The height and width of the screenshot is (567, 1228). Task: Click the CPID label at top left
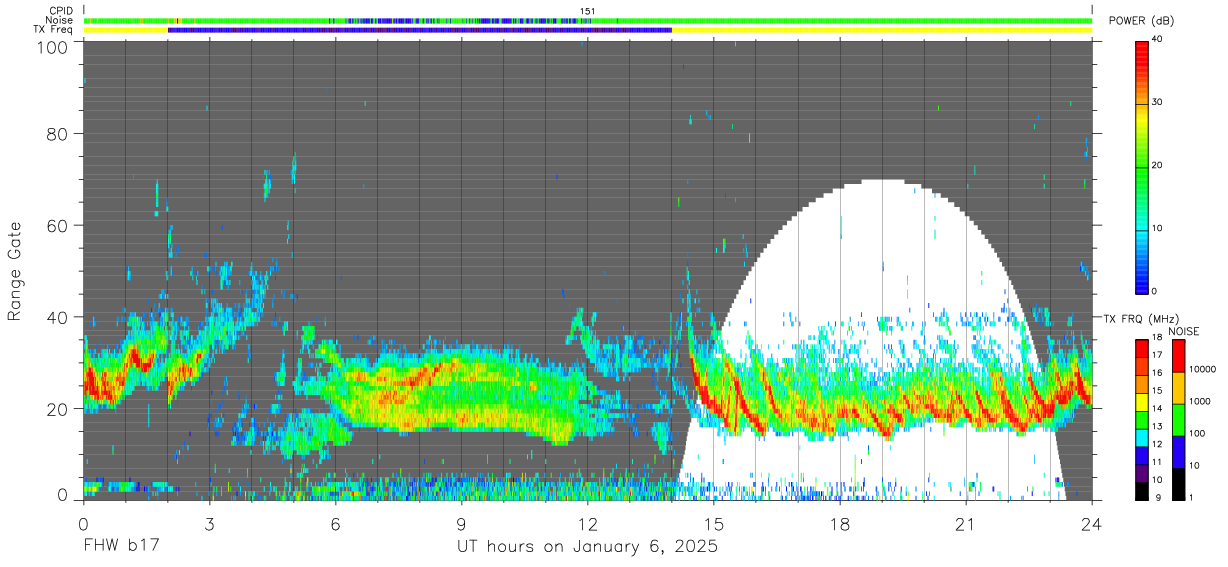60,11
